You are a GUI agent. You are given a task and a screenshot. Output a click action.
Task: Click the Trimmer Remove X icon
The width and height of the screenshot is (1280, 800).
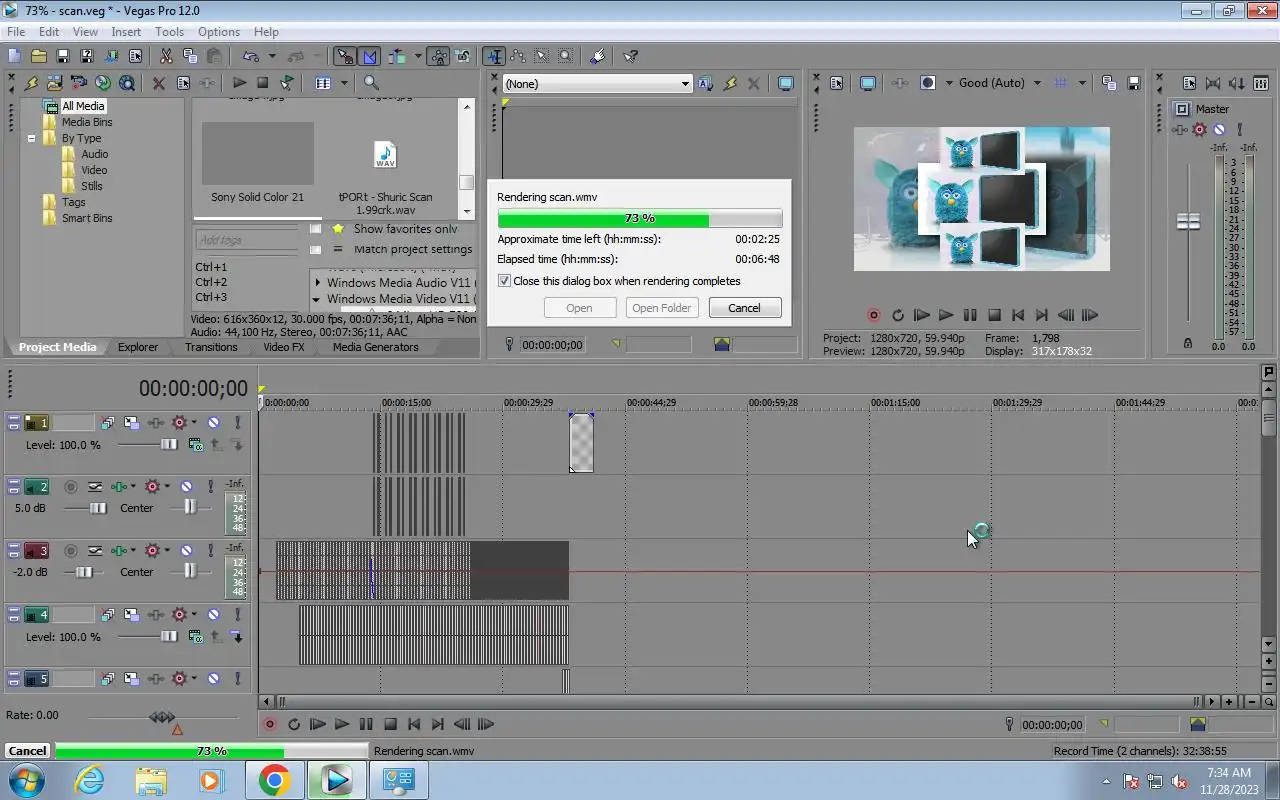coord(754,84)
